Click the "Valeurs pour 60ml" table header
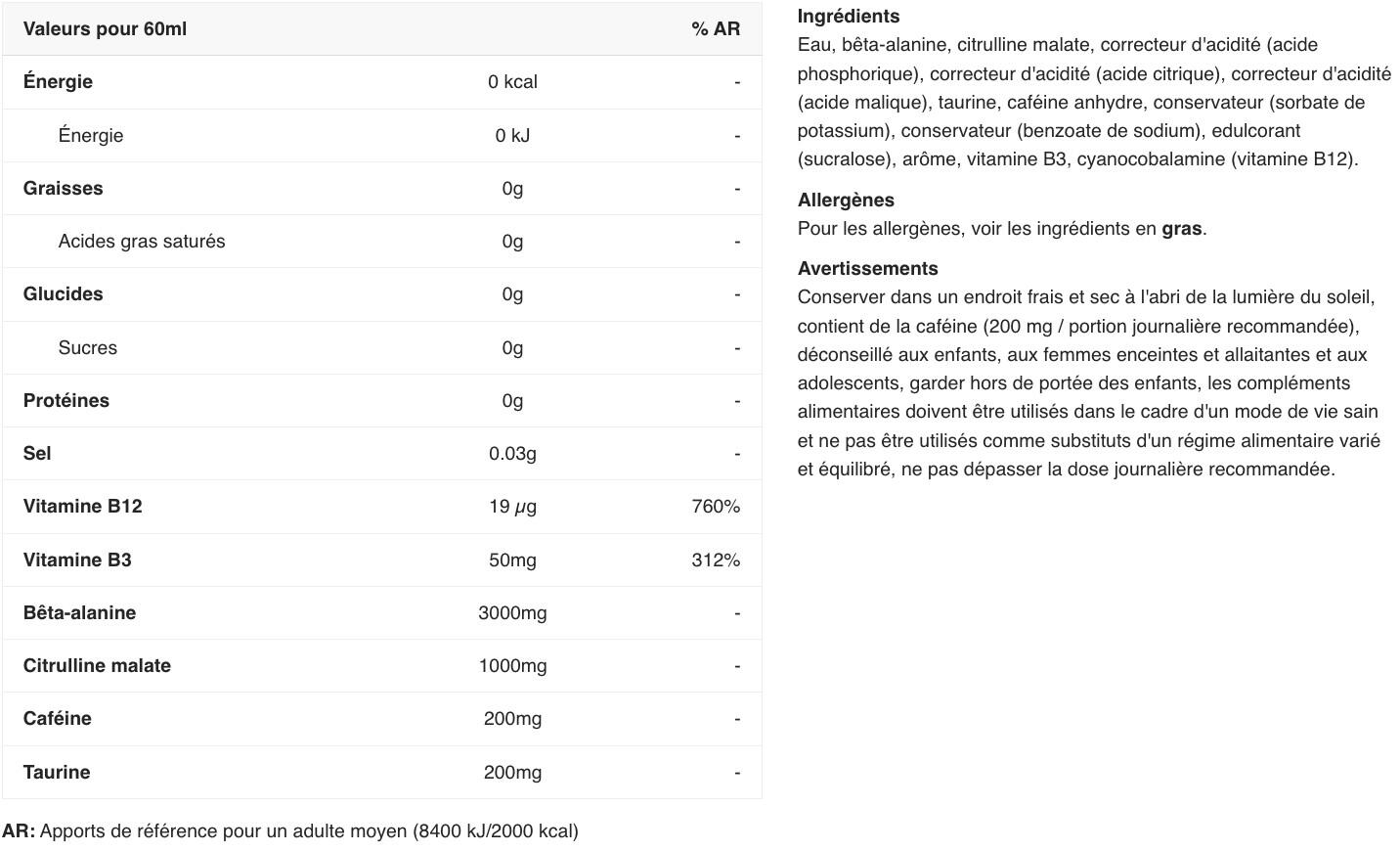 [105, 29]
